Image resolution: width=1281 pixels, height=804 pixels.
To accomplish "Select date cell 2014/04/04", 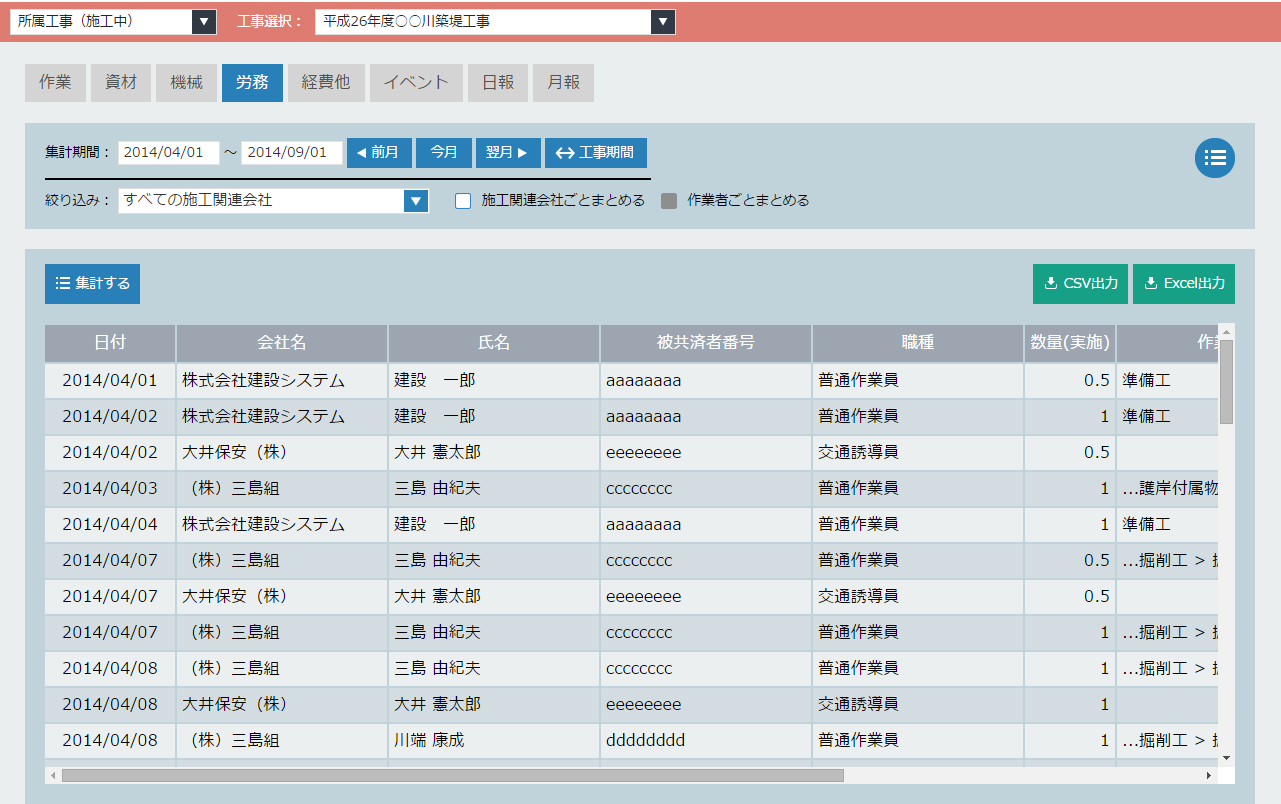I will [x=110, y=525].
